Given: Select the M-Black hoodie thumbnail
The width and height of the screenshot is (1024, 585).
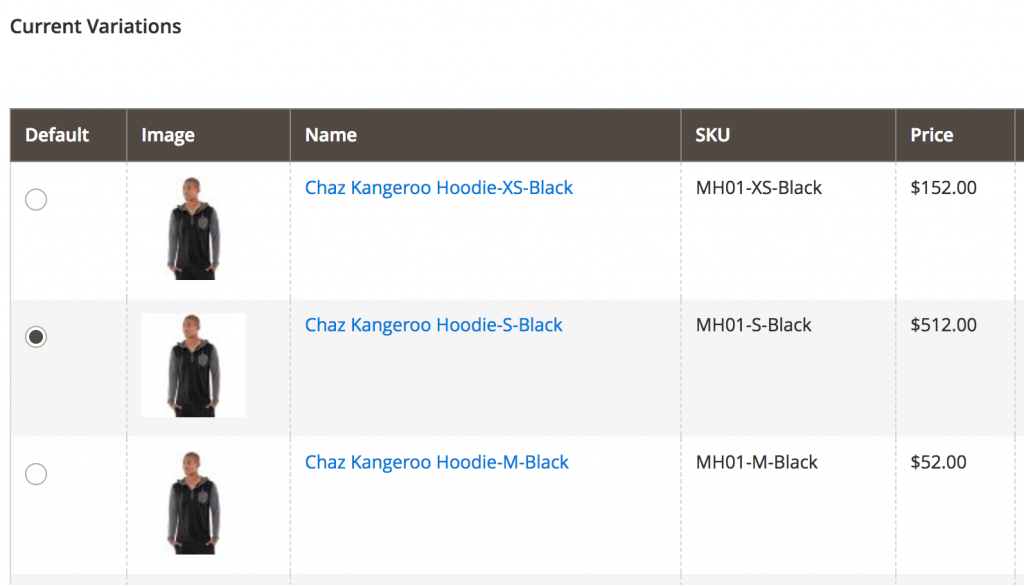Looking at the screenshot, I should 193,502.
